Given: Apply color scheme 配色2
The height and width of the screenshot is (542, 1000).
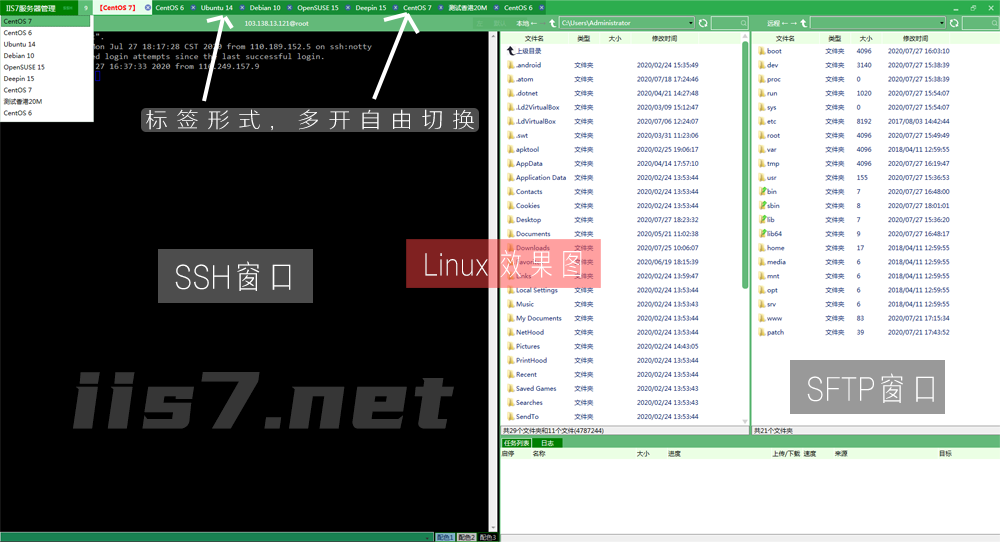Looking at the screenshot, I should [x=466, y=537].
